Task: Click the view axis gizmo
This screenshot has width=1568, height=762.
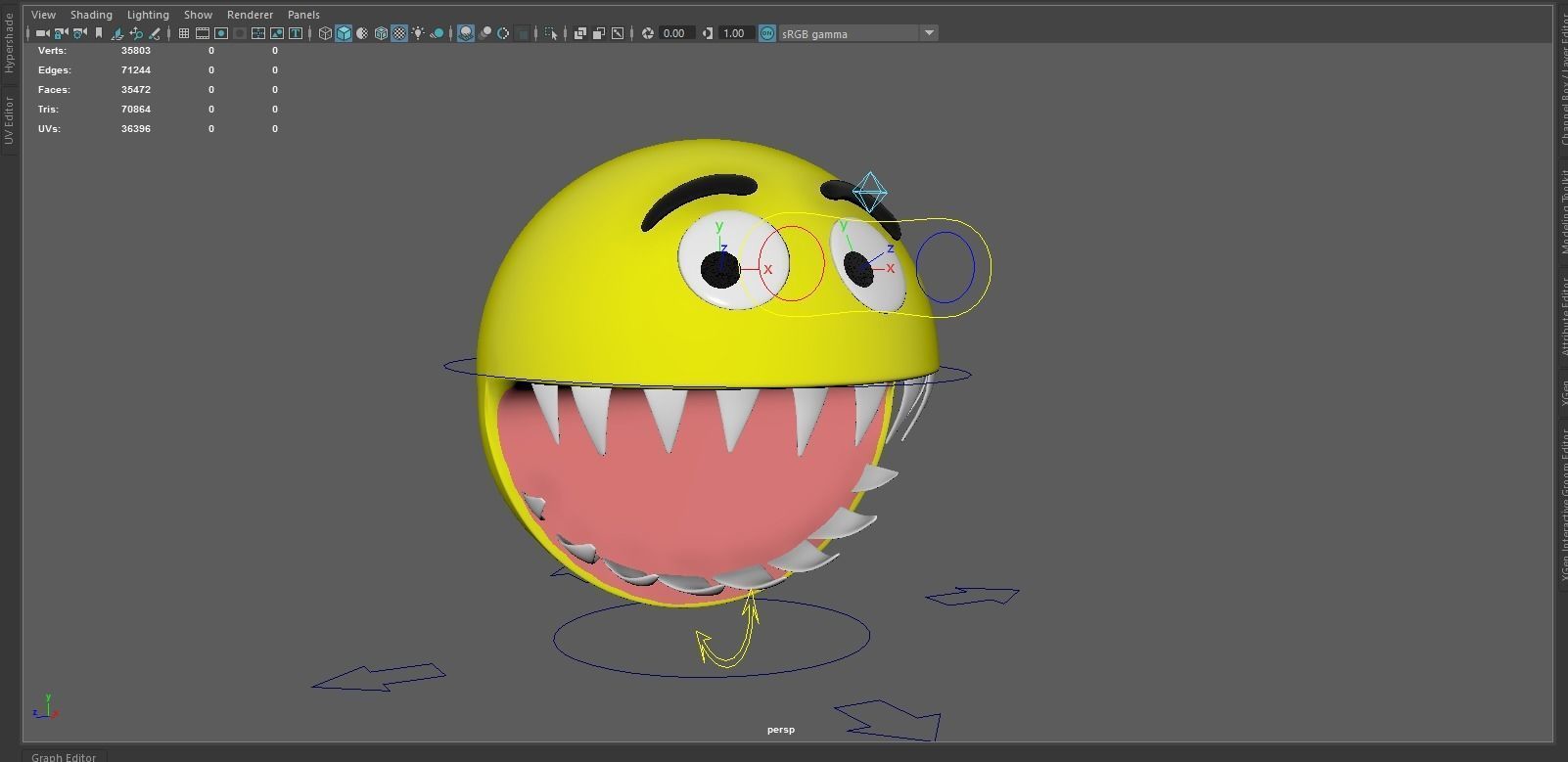Action: 46,707
